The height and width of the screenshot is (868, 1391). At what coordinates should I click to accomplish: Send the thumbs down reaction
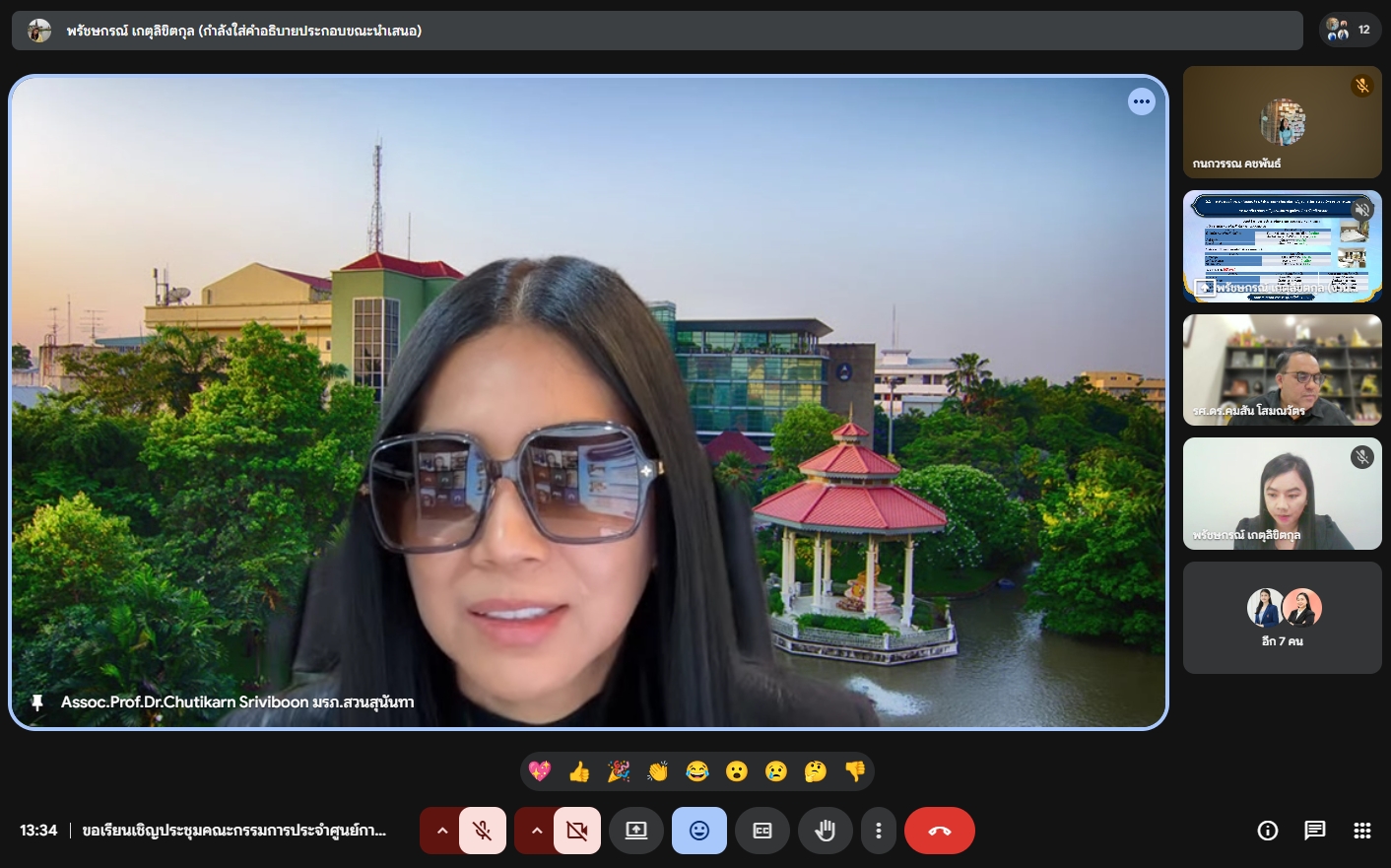(x=855, y=771)
